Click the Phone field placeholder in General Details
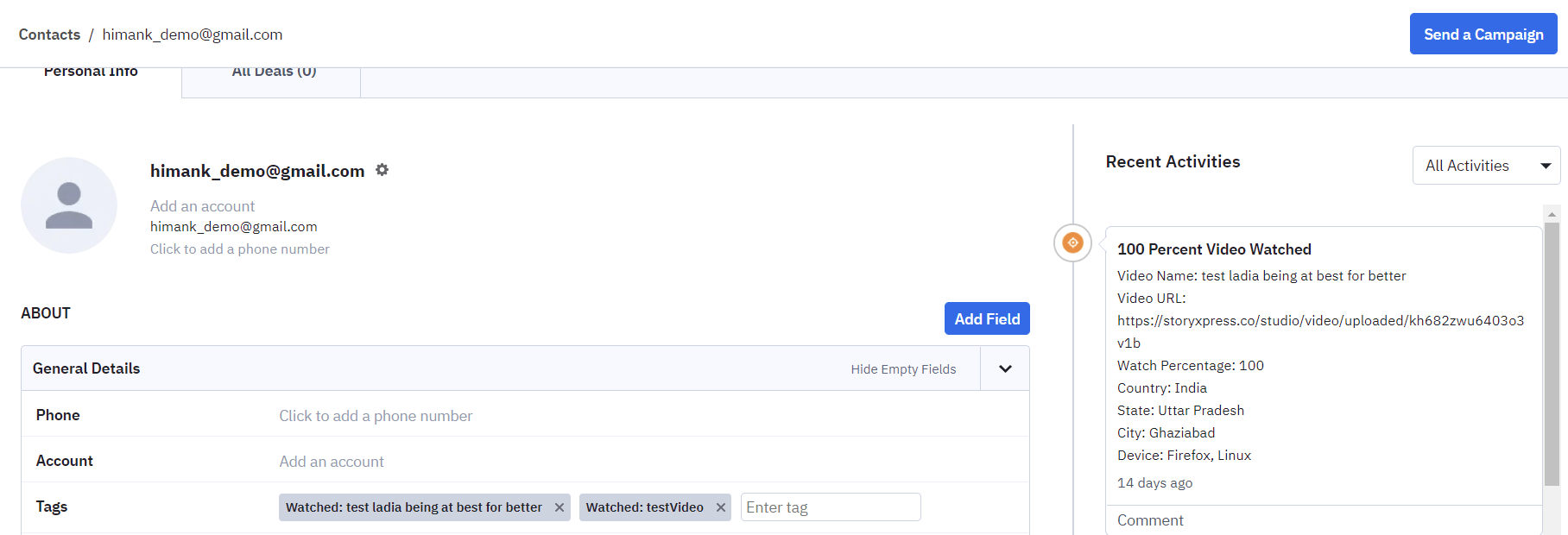The height and width of the screenshot is (535, 1568). coord(375,416)
